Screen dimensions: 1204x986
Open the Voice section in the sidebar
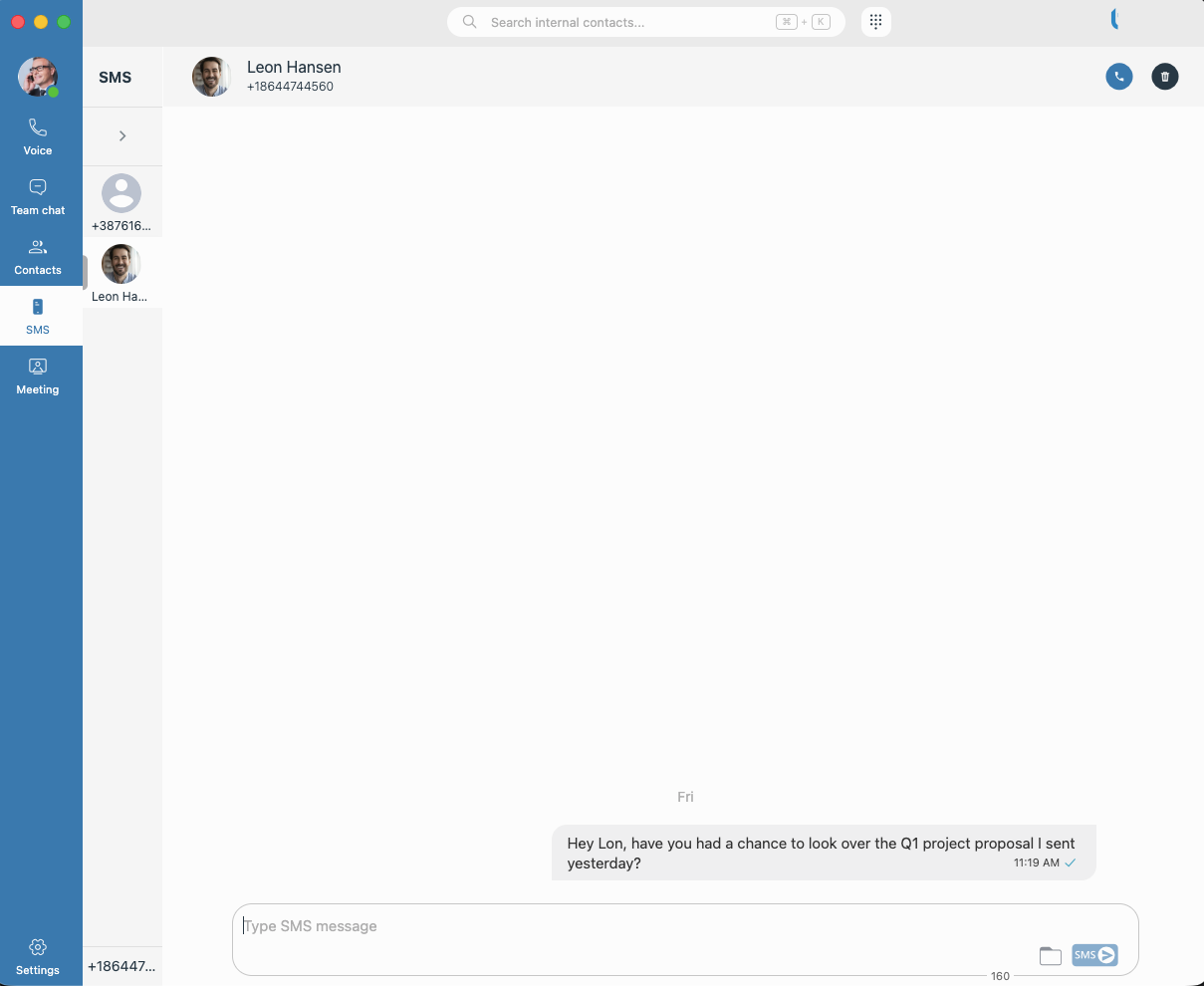tap(37, 136)
